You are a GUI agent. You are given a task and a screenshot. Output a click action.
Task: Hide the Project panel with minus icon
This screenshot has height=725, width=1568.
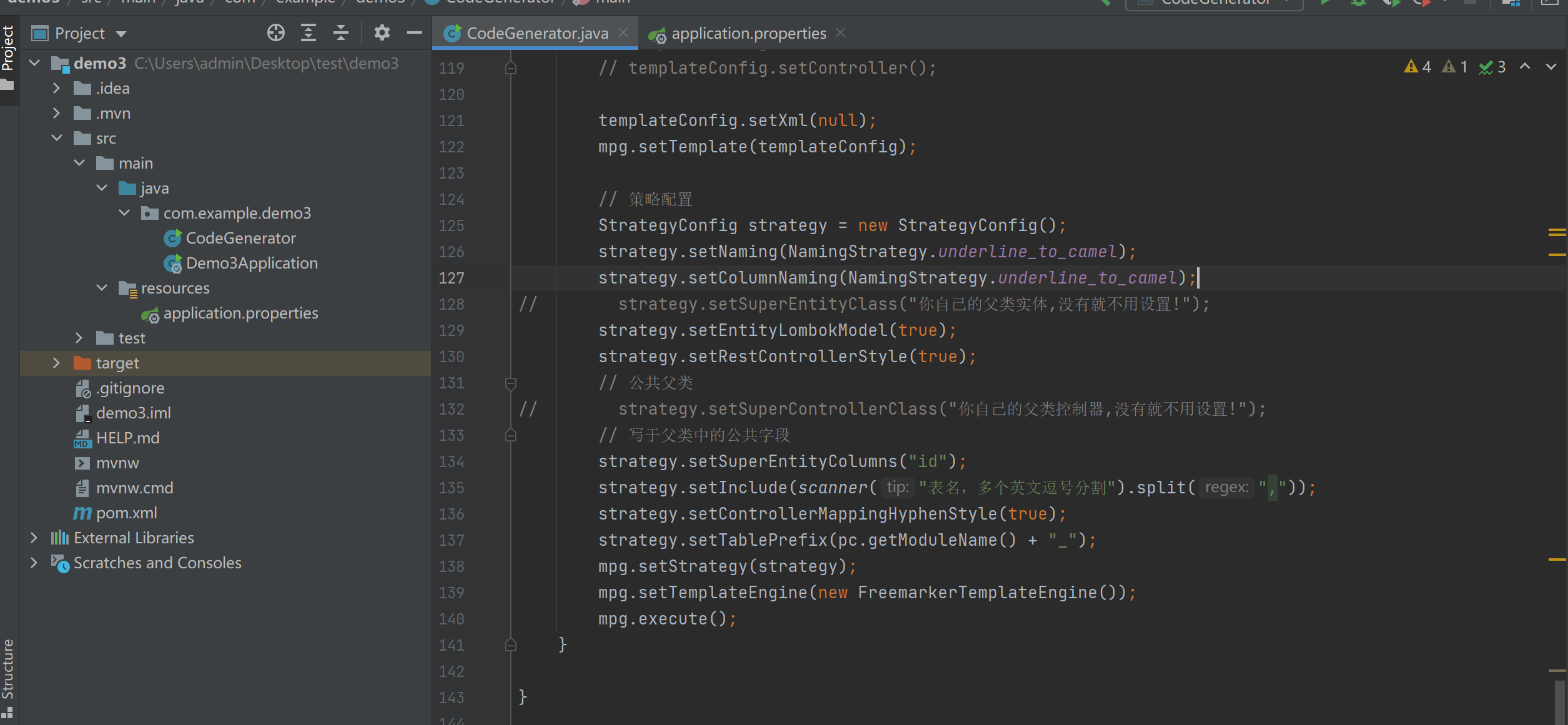(414, 32)
